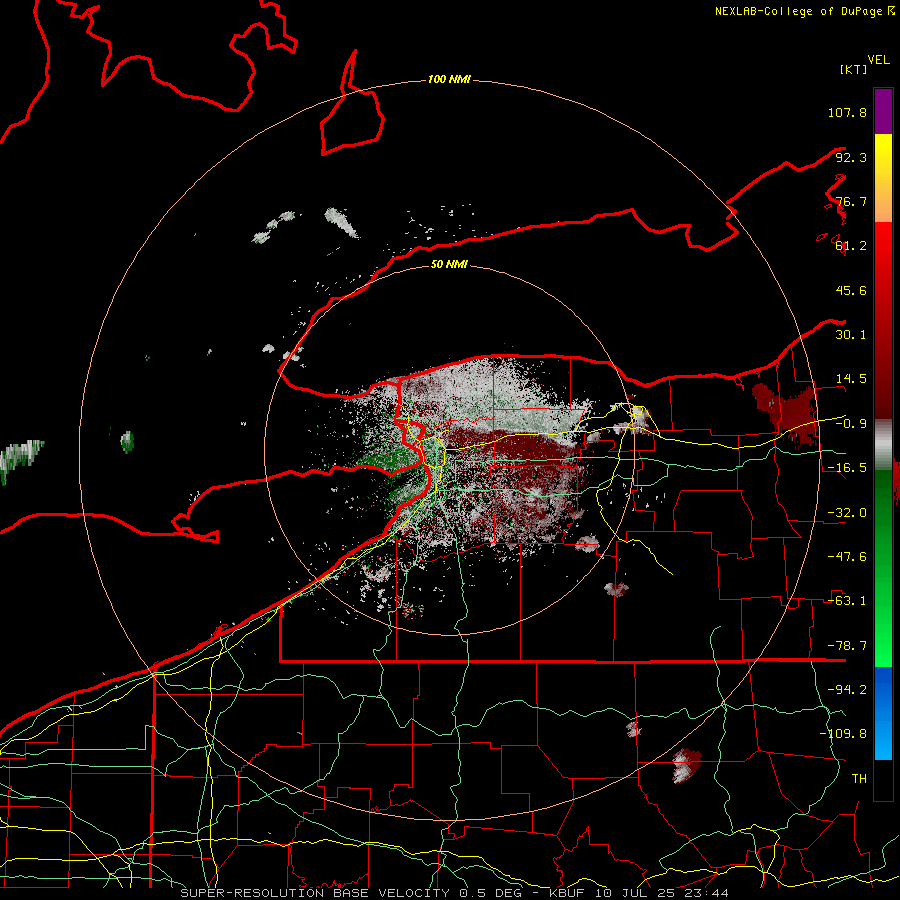
Task: Click the VEL legend title
Action: (x=878, y=60)
